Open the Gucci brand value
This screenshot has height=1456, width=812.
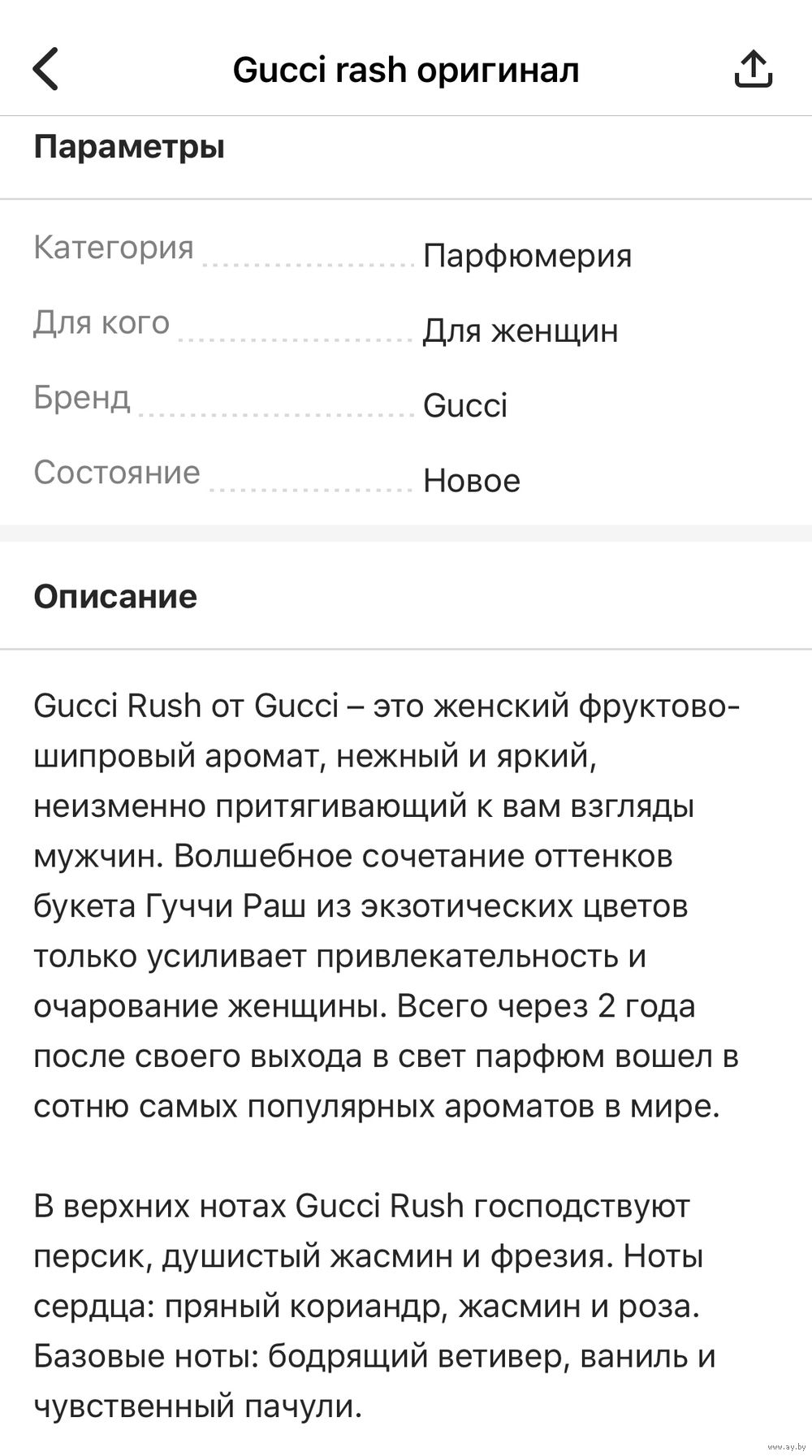465,405
